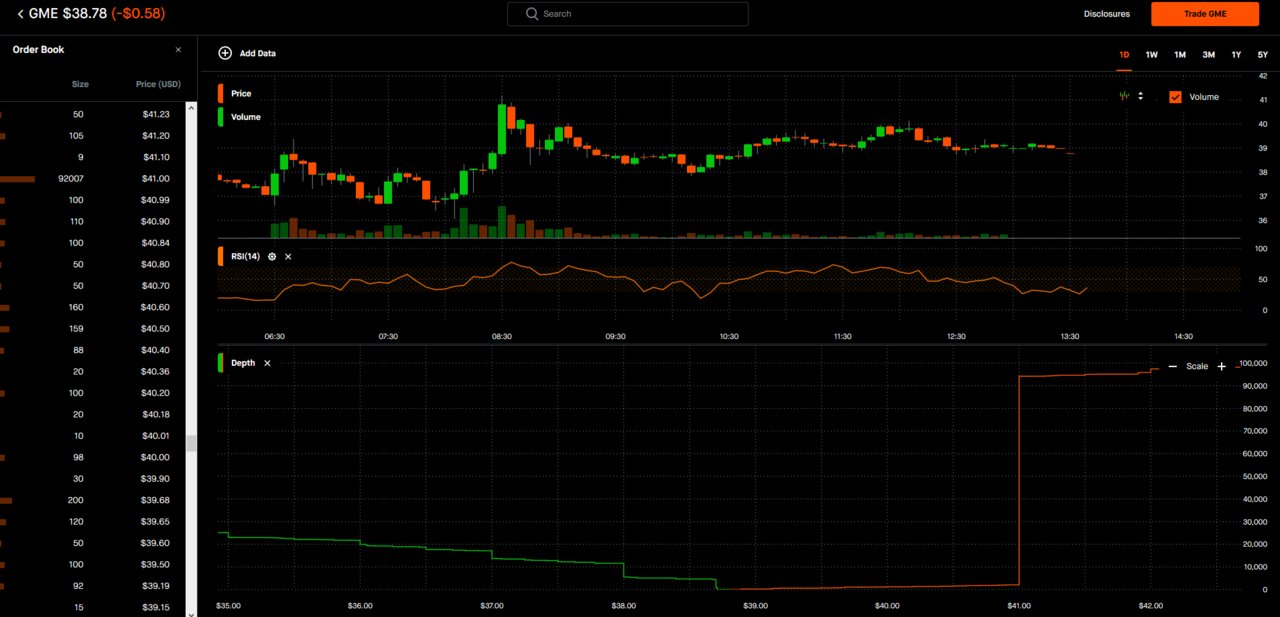Select order book row priced $41.20

click(93, 136)
